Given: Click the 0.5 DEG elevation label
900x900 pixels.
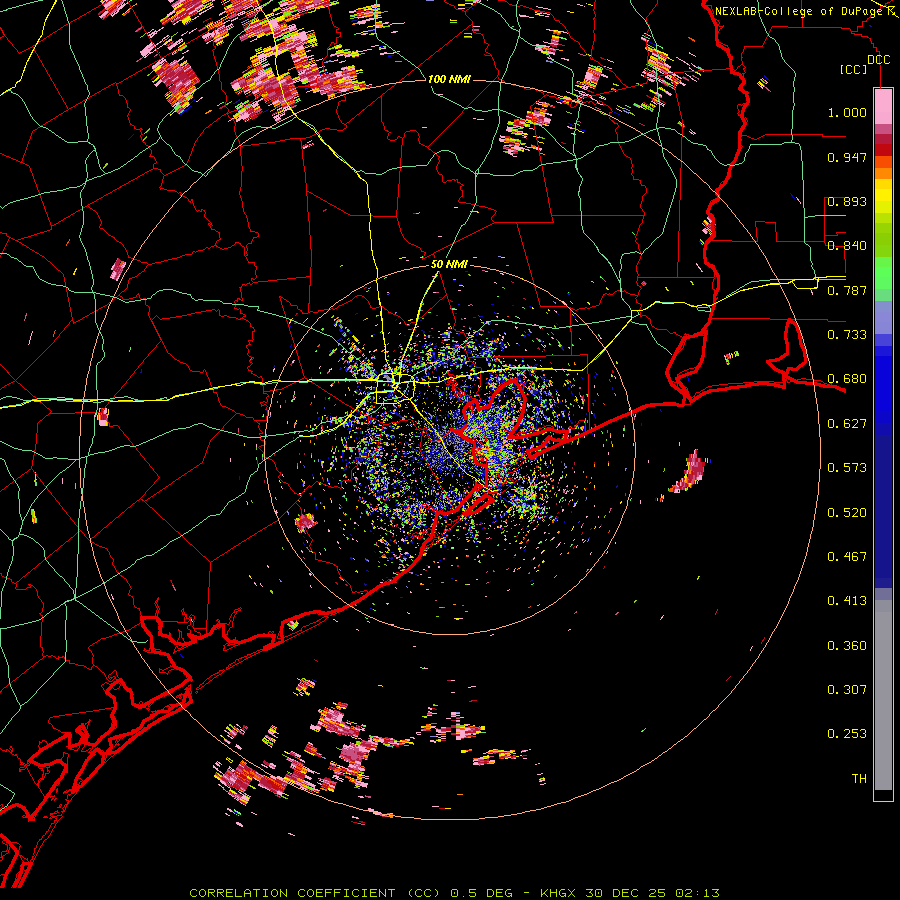Looking at the screenshot, I should 482,893.
